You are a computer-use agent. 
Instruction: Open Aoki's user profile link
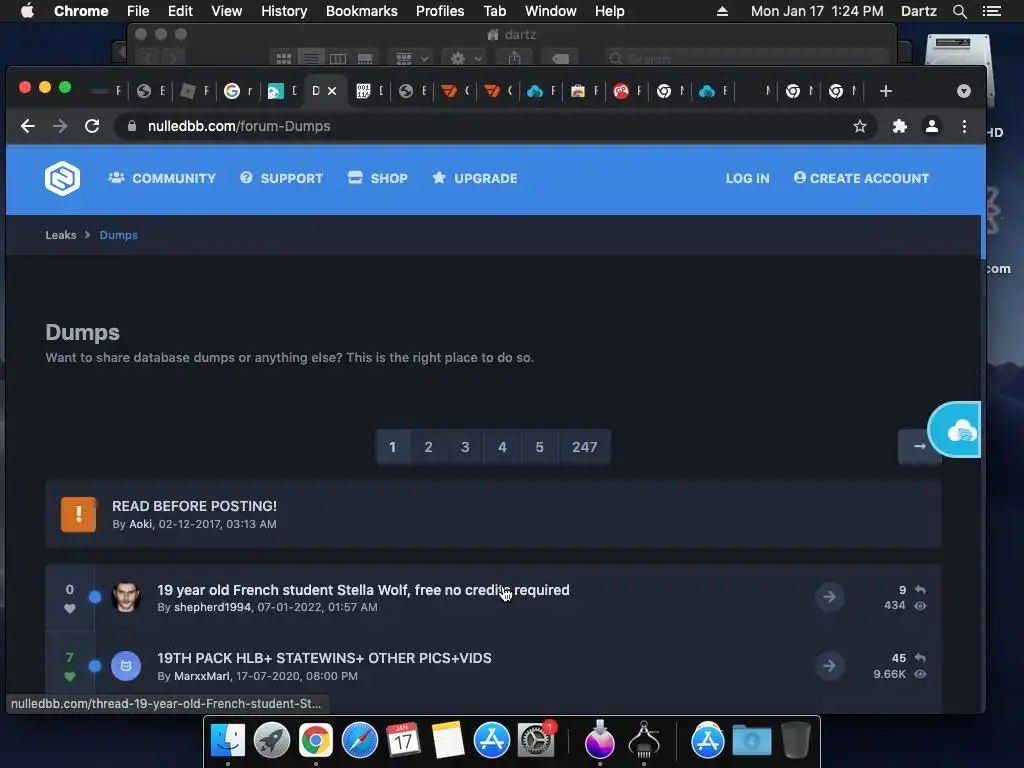pos(140,524)
